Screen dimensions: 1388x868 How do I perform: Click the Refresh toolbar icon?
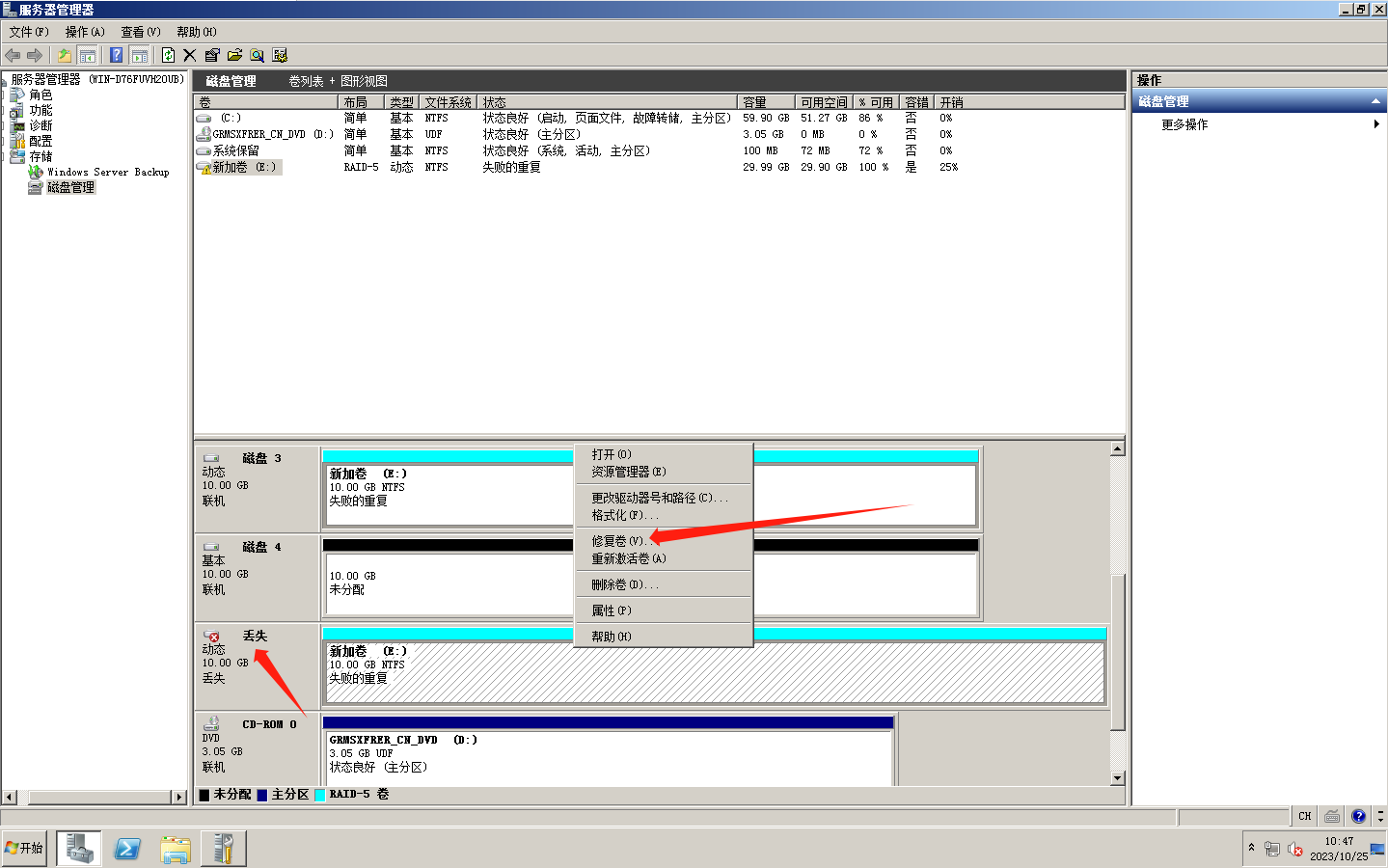tap(168, 55)
